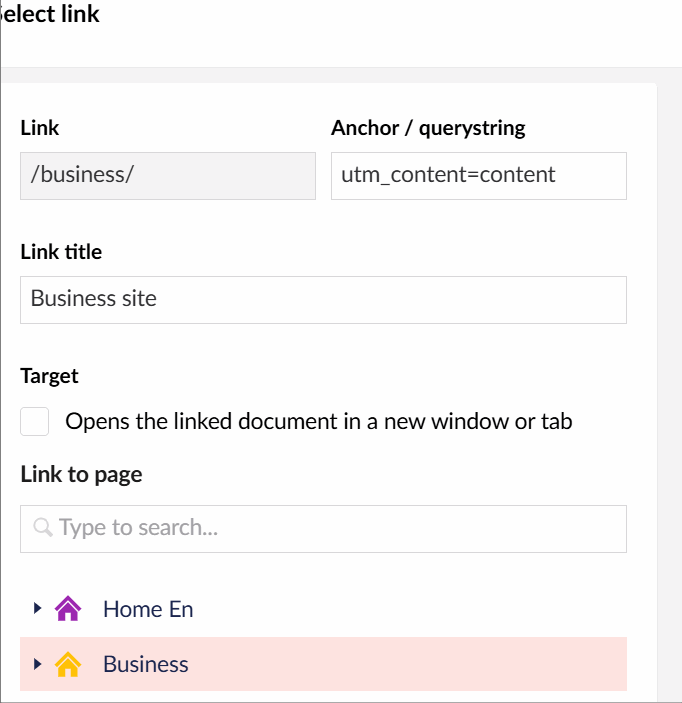Click the Link title field 'Business site'
Screen dimensions: 682x703
pyautogui.click(x=323, y=299)
